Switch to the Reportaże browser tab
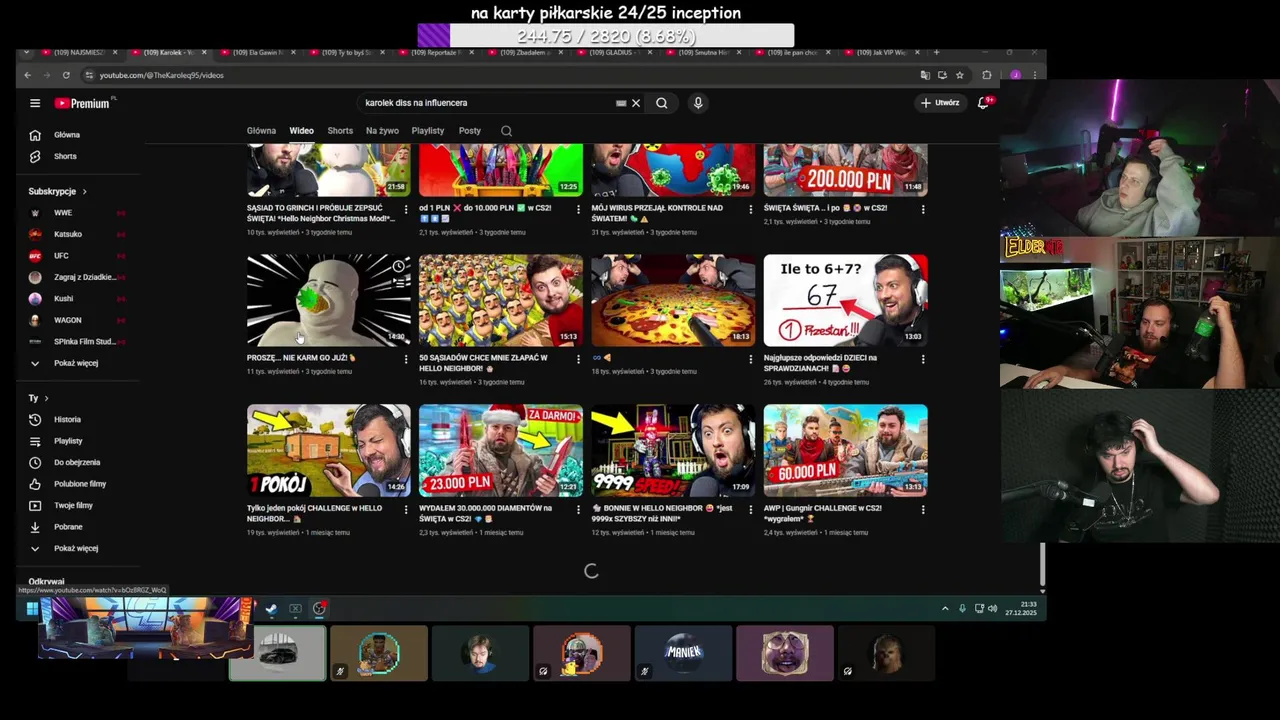This screenshot has height=720, width=1280. point(436,52)
